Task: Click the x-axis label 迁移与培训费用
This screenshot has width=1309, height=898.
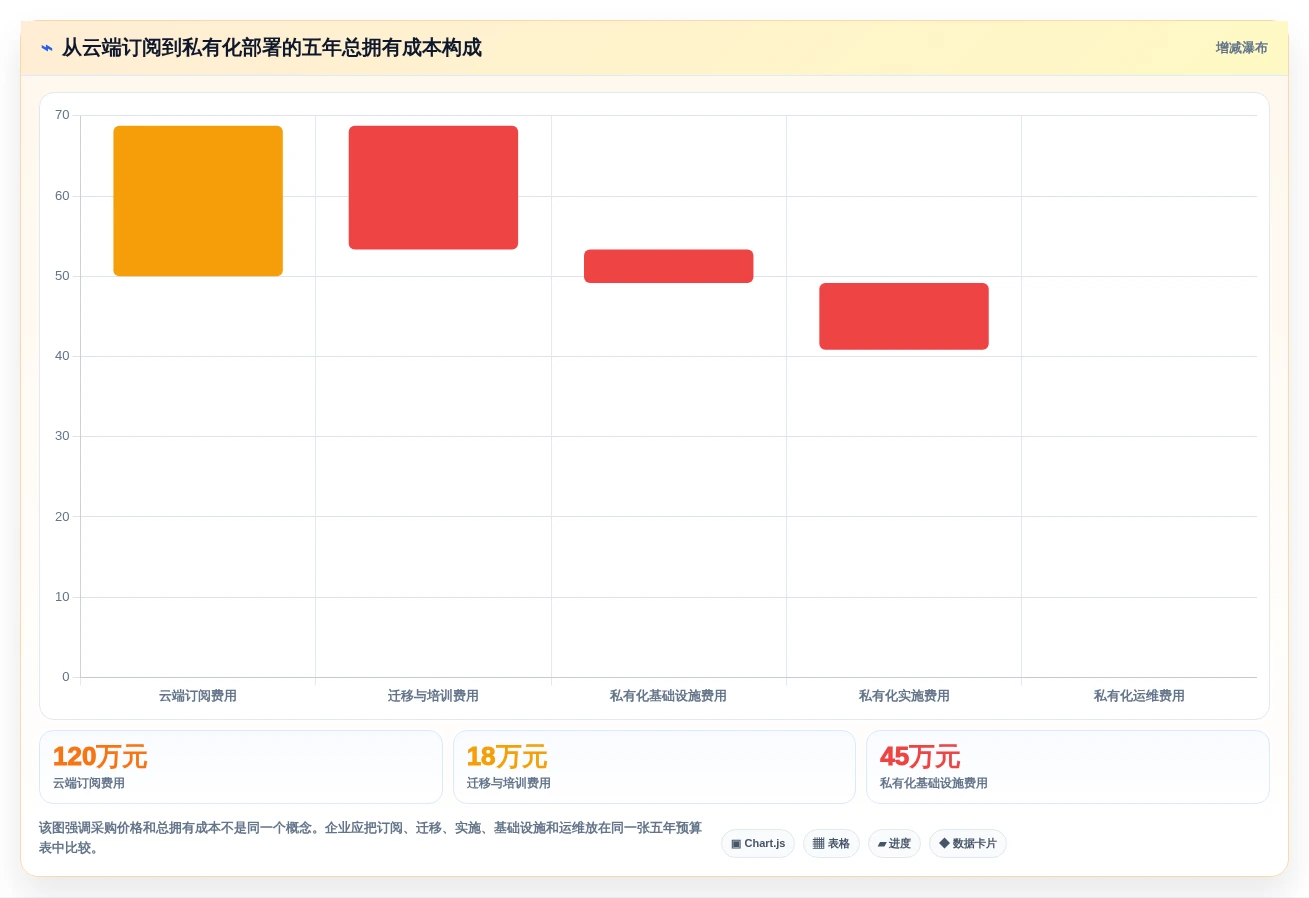Action: [433, 696]
